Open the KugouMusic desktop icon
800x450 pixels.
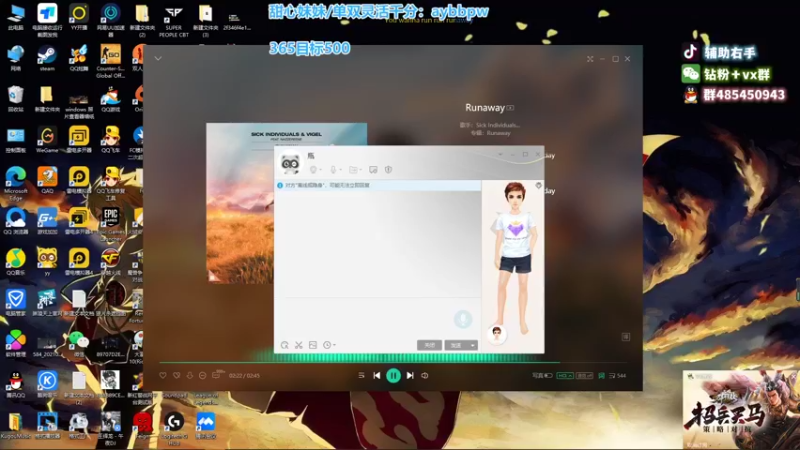[x=15, y=425]
